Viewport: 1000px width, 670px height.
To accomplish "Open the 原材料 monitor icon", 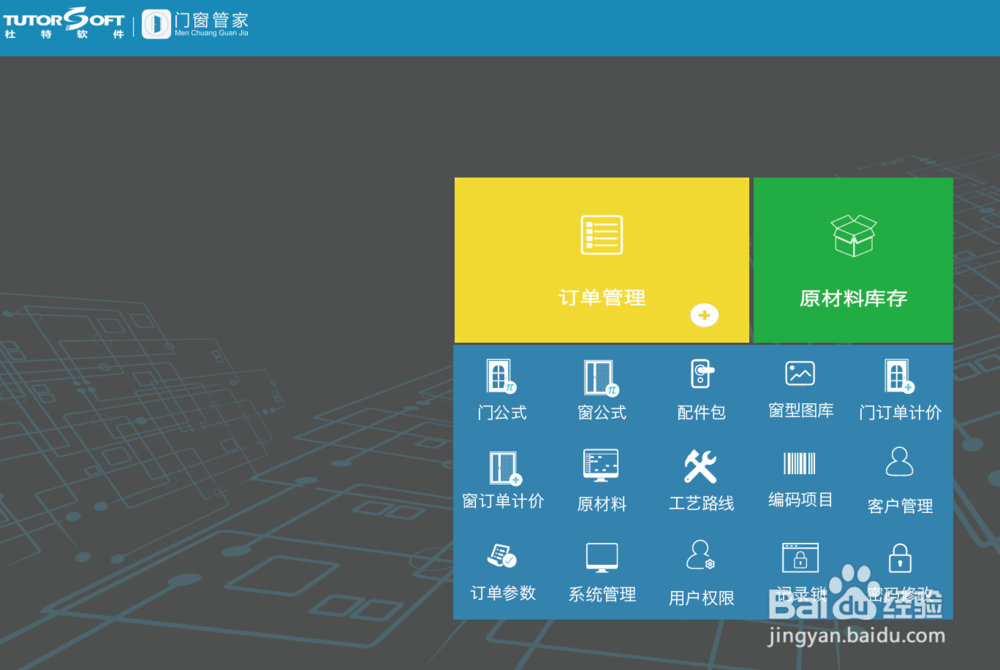I will [x=601, y=465].
